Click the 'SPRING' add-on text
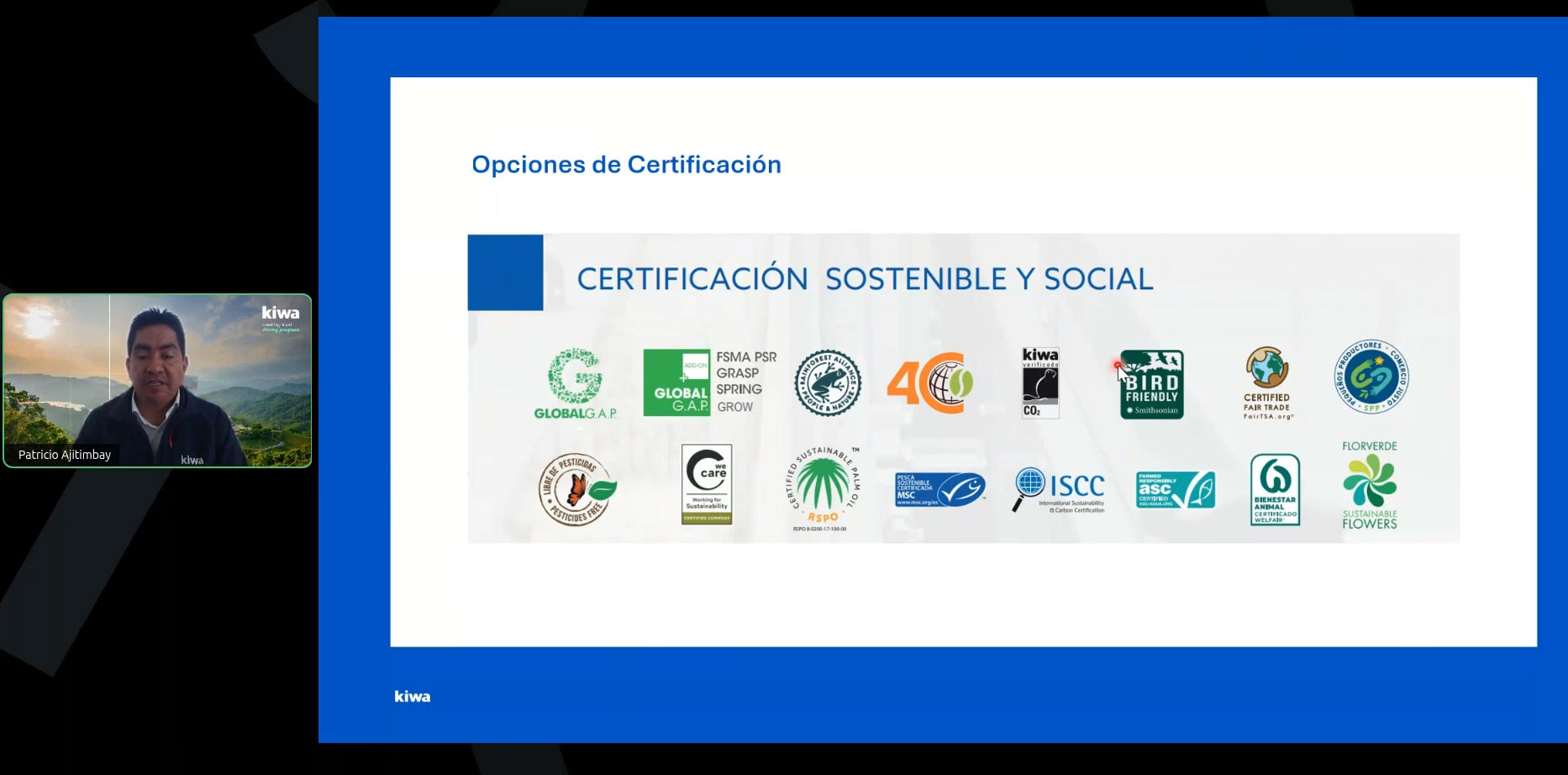The image size is (1568, 775). tap(739, 389)
